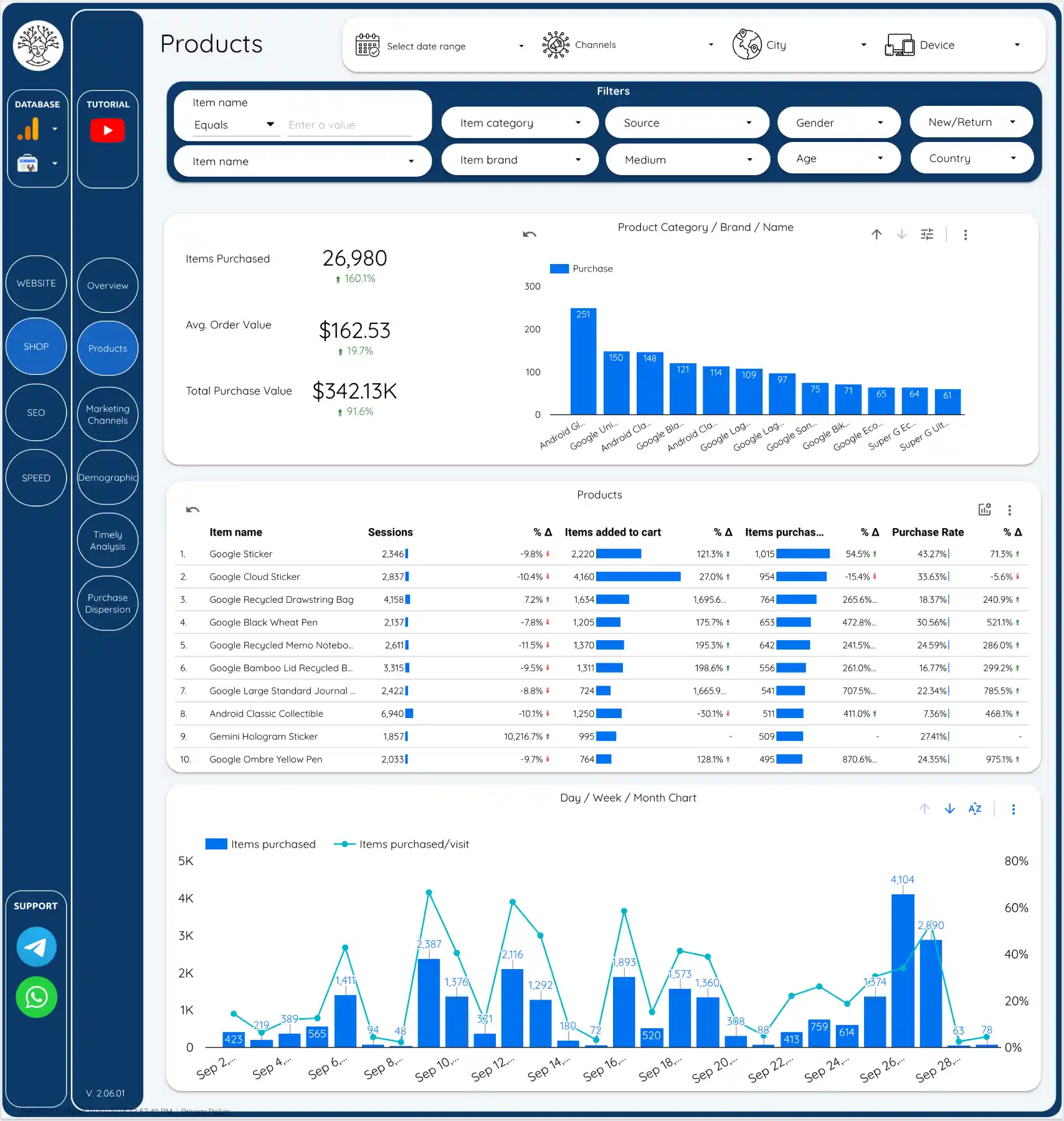Drill down in Day/Week/Month chart
The height and width of the screenshot is (1121, 1064).
coord(949,808)
